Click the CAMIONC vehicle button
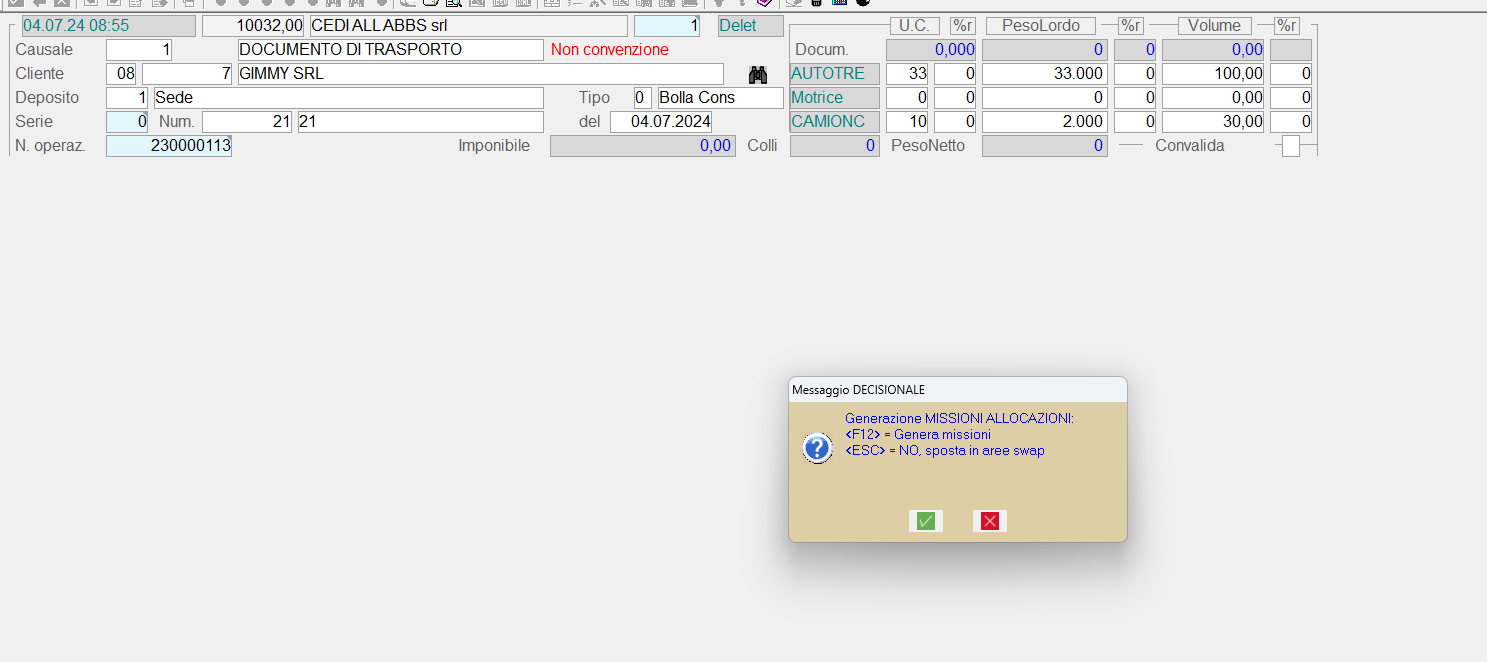This screenshot has width=1487, height=662. (x=834, y=122)
